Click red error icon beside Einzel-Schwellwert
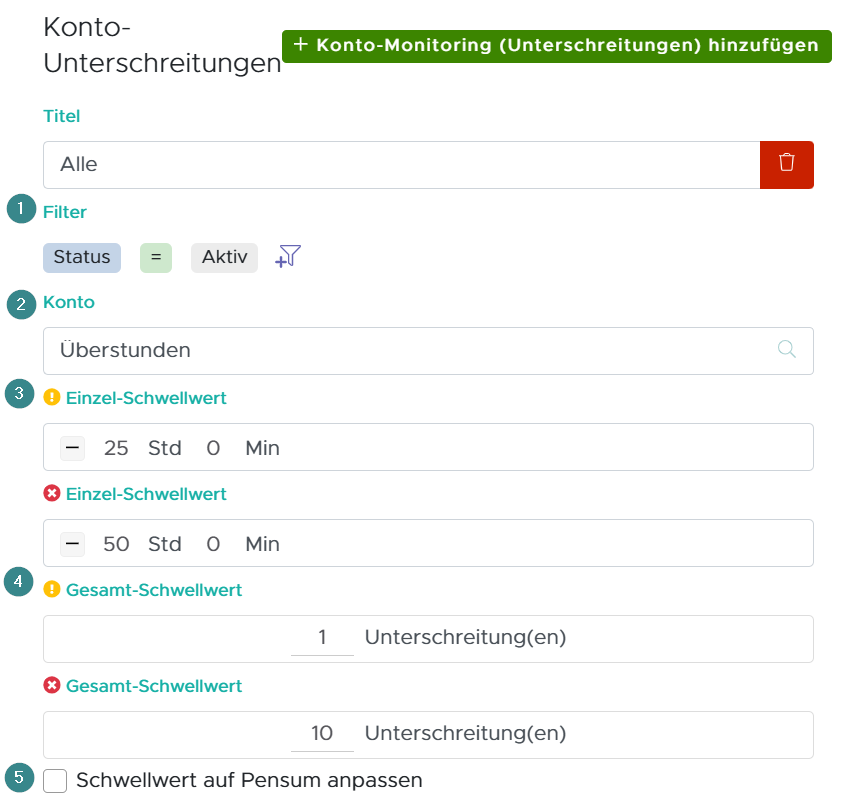 [x=52, y=494]
